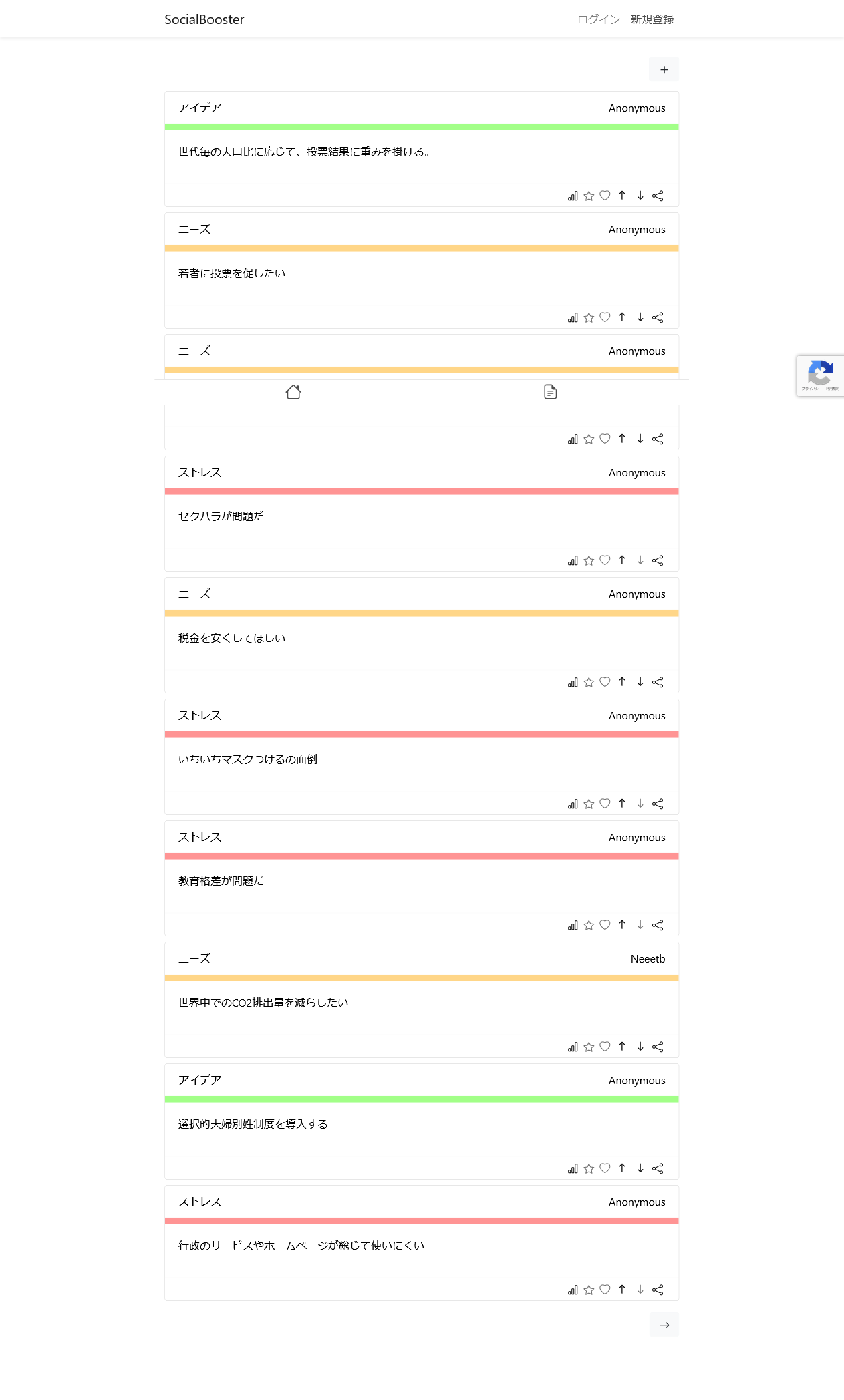Open the document icon in navigation bar
Screen dimensions: 844x1400
coord(550,392)
